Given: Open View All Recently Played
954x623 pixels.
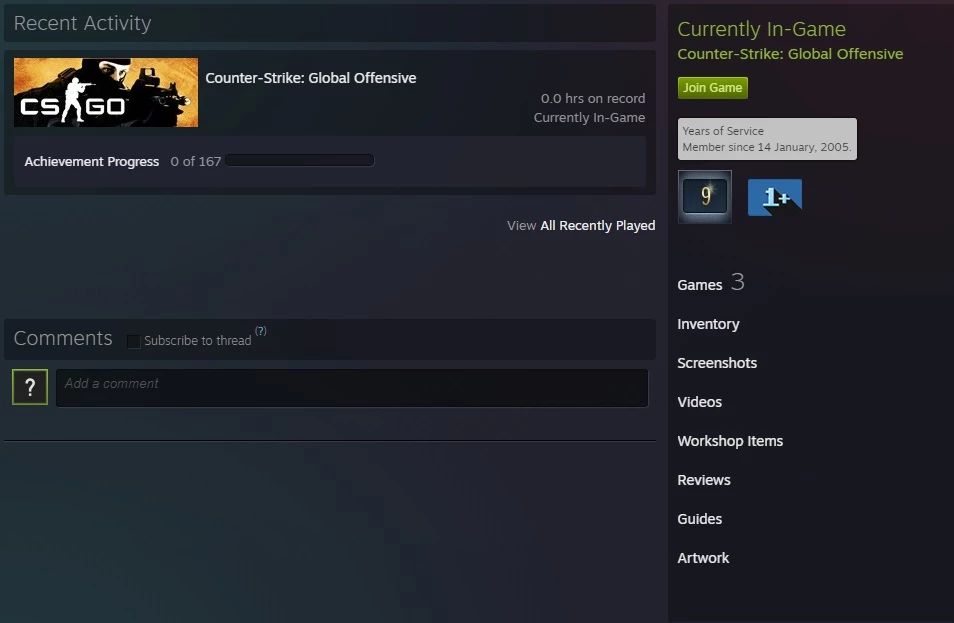Looking at the screenshot, I should pyautogui.click(x=581, y=226).
